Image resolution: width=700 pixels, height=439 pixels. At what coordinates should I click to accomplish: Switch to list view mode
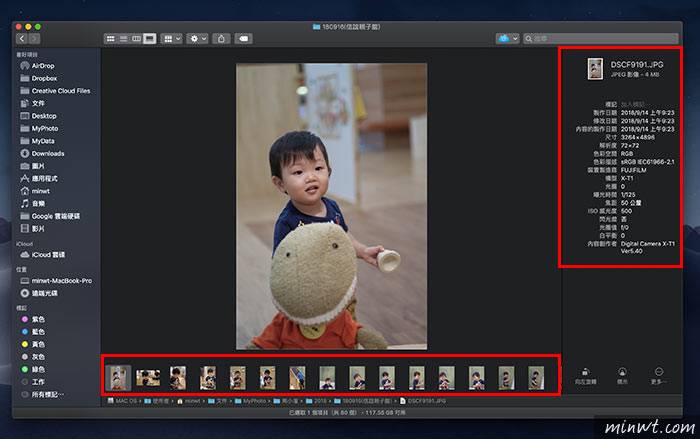point(123,38)
